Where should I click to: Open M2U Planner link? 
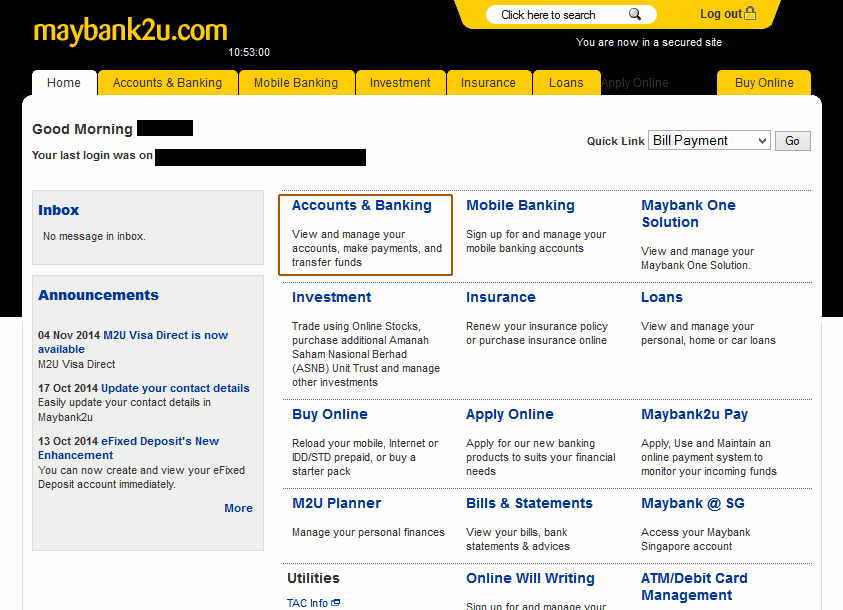pos(337,503)
